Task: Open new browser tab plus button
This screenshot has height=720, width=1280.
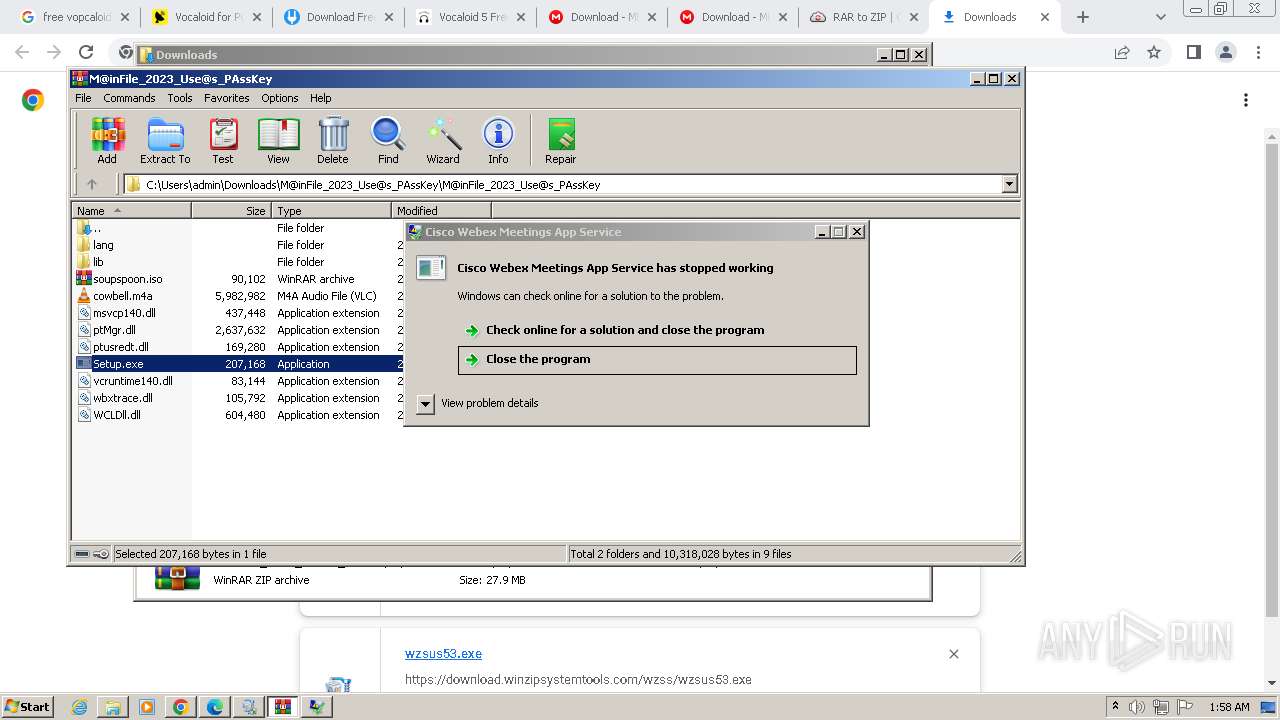Action: pos(1083,17)
